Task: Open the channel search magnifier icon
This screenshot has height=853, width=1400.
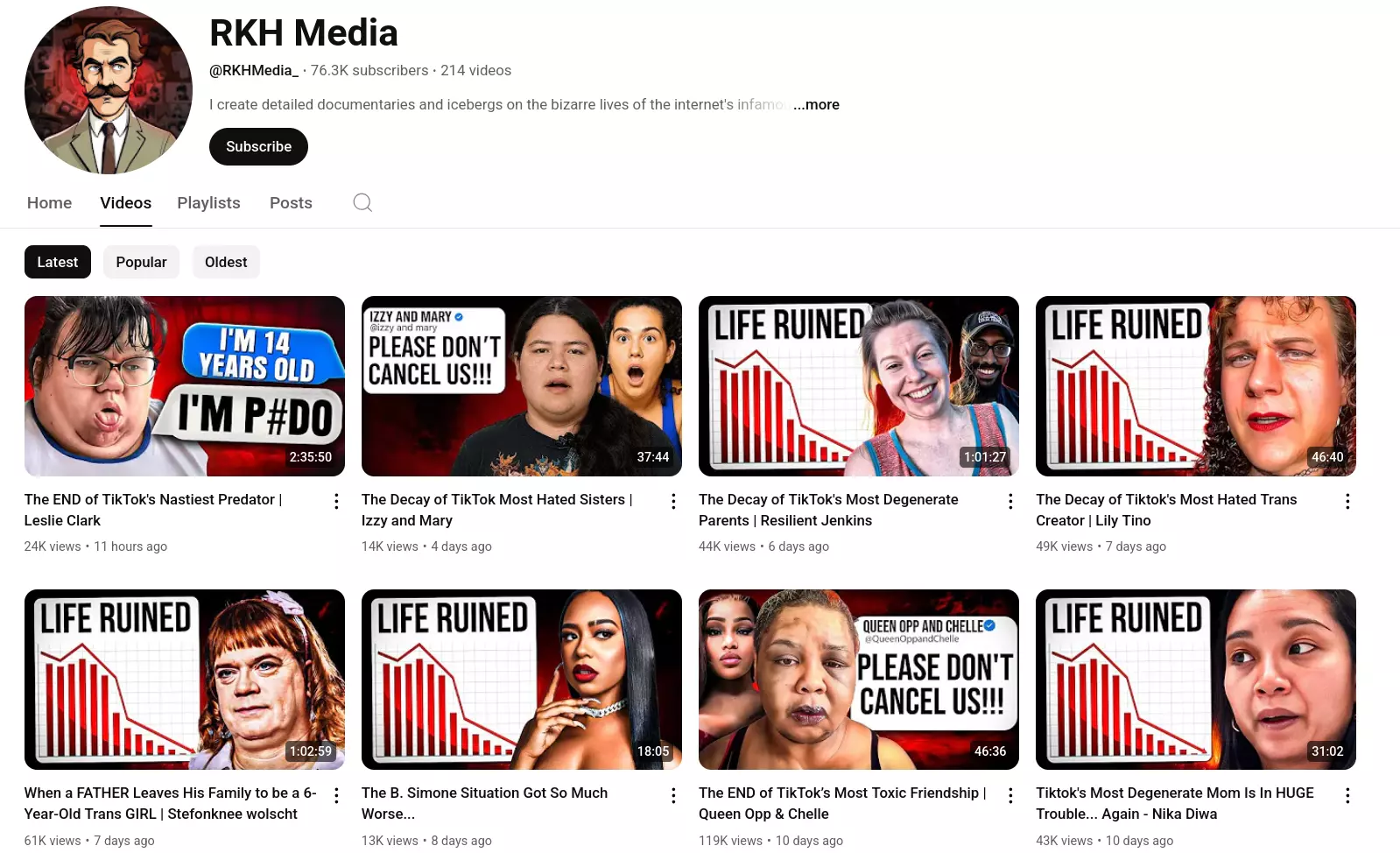Action: coord(362,203)
